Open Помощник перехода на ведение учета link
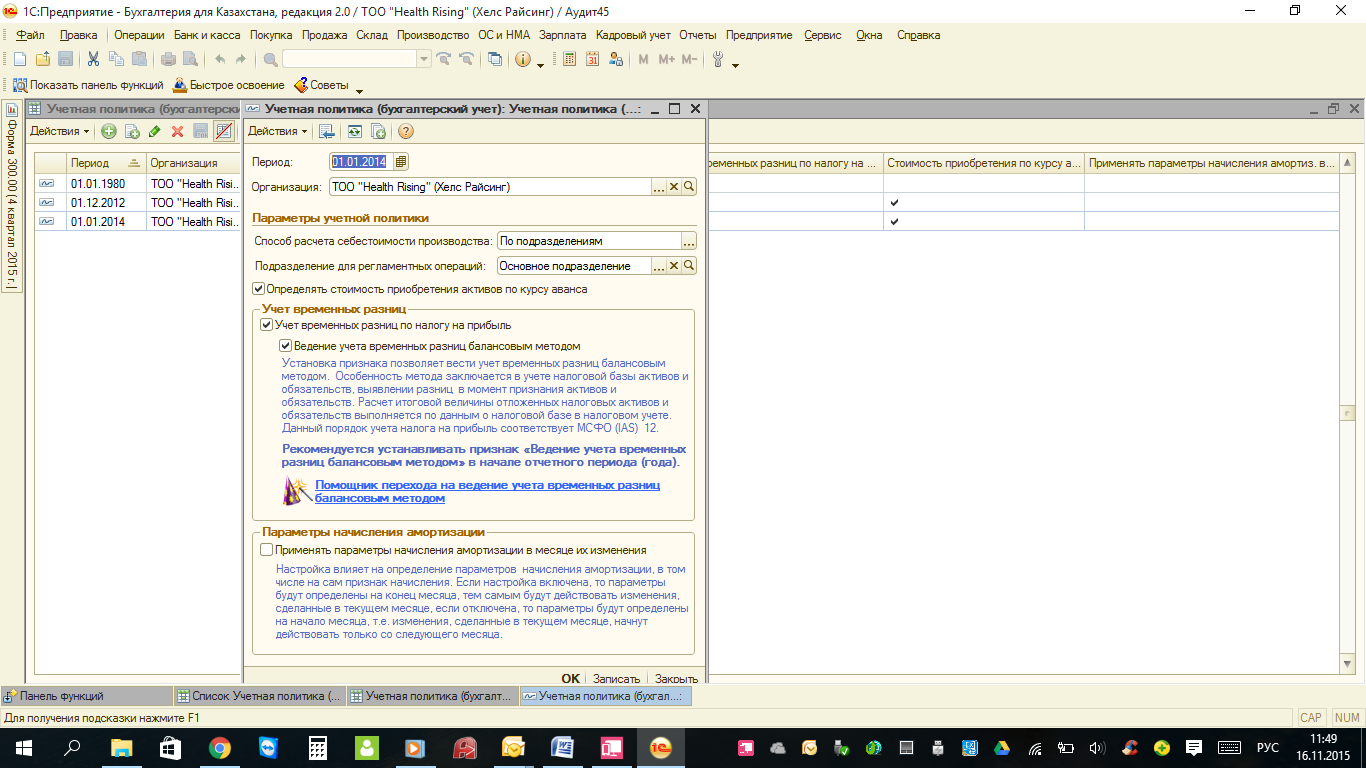Viewport: 1366px width, 768px height. [488, 491]
